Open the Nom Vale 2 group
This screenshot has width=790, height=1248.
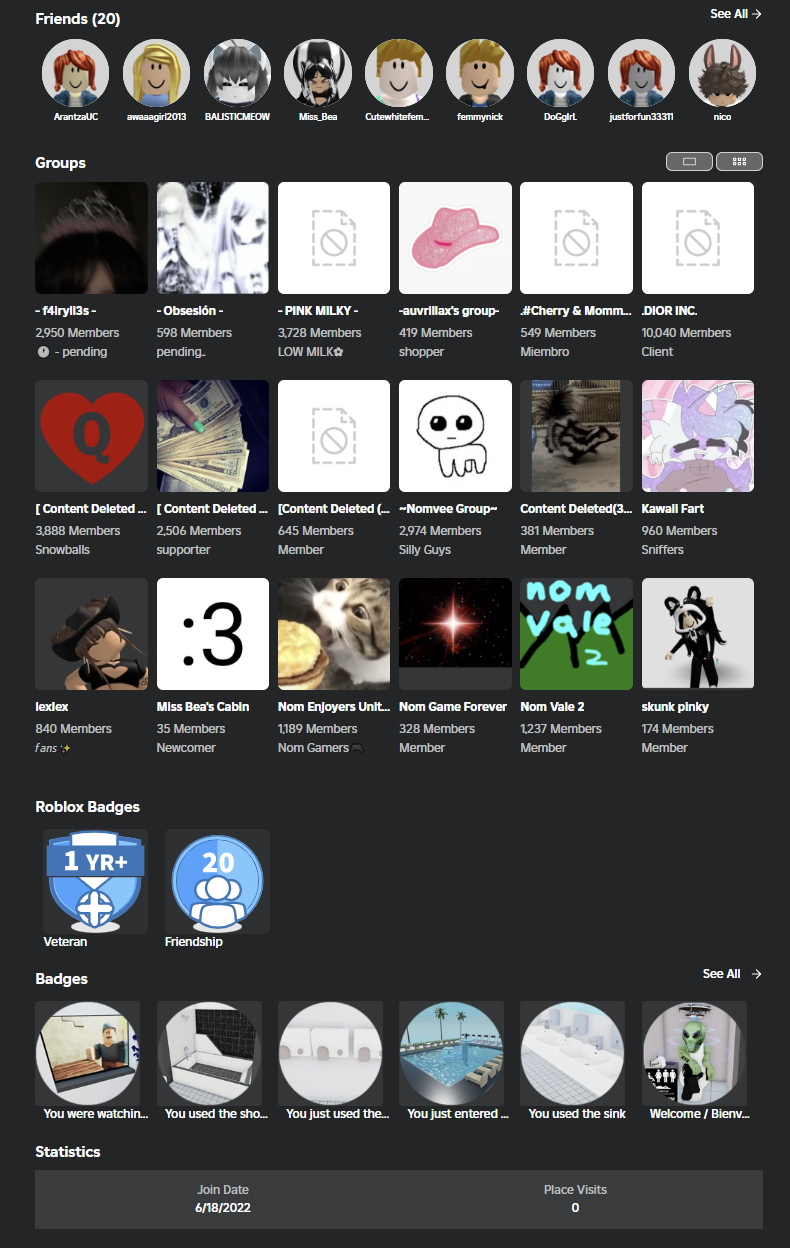(576, 663)
